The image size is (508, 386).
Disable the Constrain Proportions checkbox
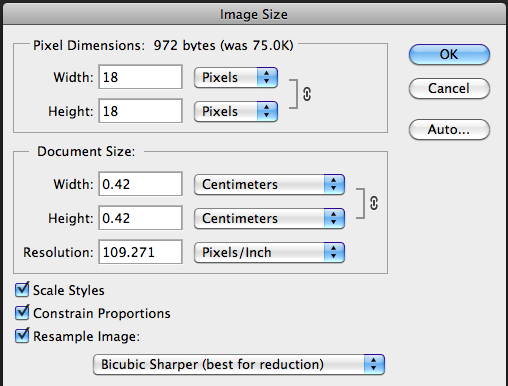pos(22,313)
